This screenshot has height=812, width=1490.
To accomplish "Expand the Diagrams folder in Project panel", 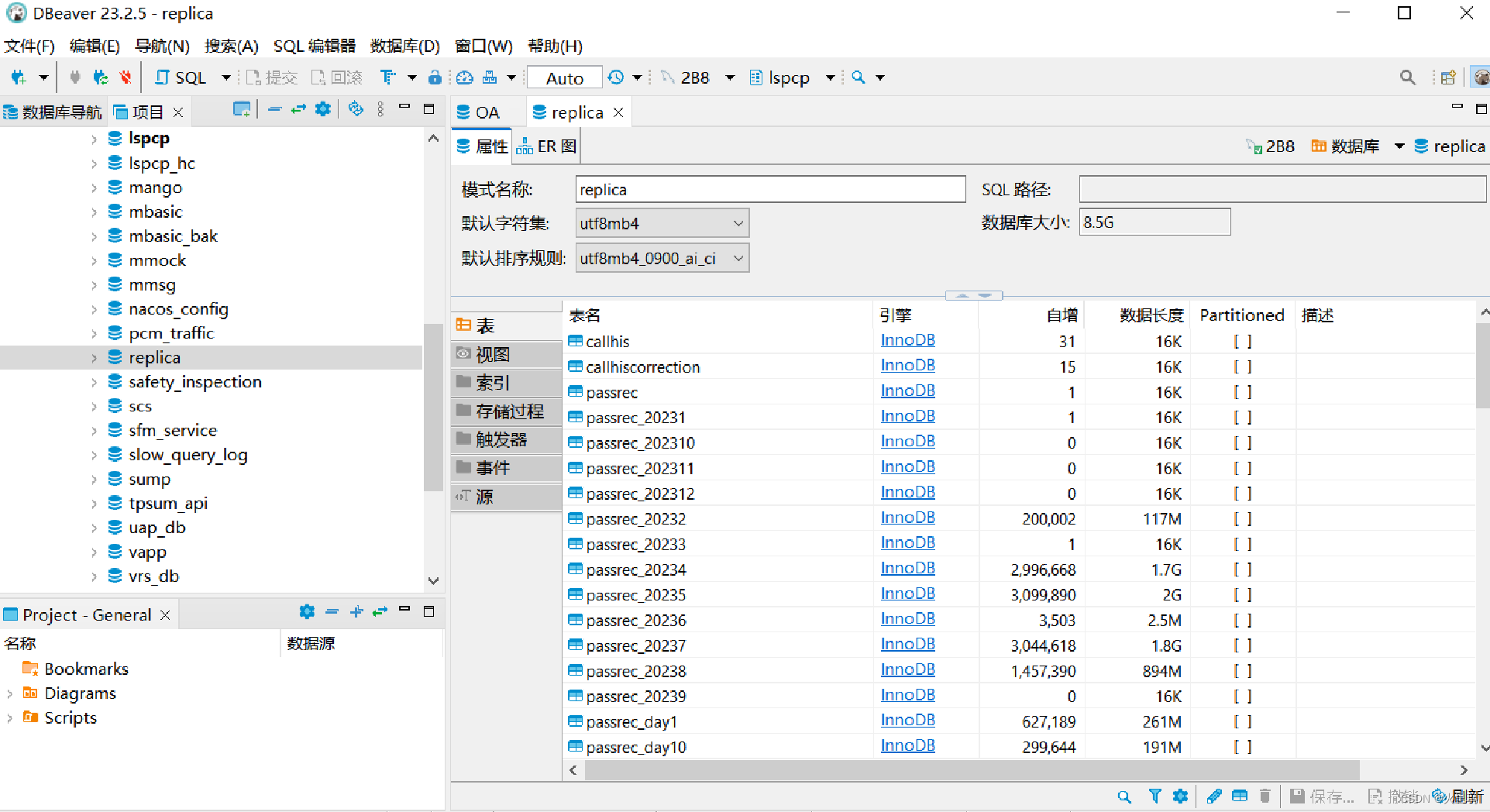I will click(9, 693).
